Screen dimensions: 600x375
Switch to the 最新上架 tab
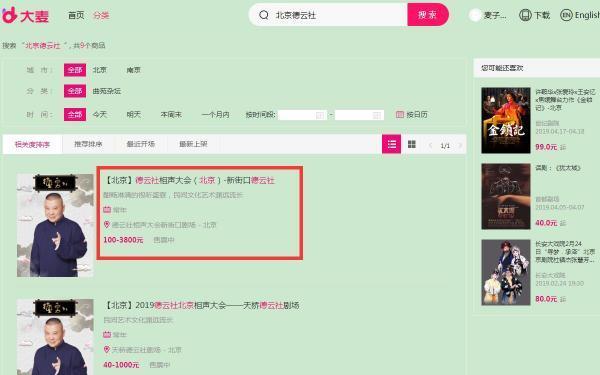pos(193,144)
